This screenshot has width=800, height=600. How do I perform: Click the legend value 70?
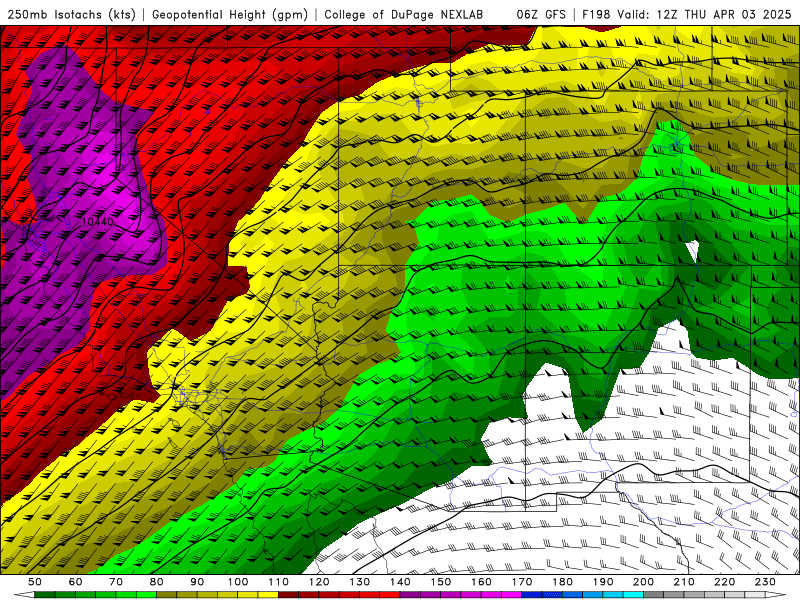click(116, 582)
